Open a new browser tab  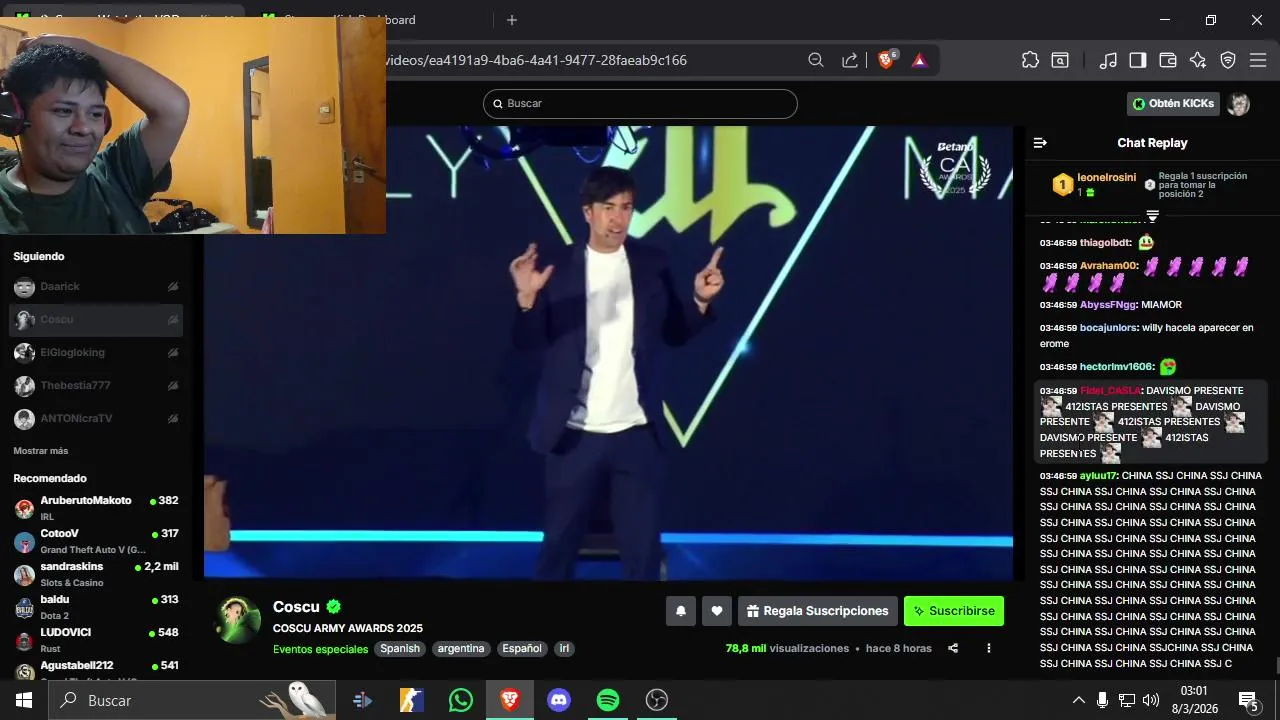[512, 20]
